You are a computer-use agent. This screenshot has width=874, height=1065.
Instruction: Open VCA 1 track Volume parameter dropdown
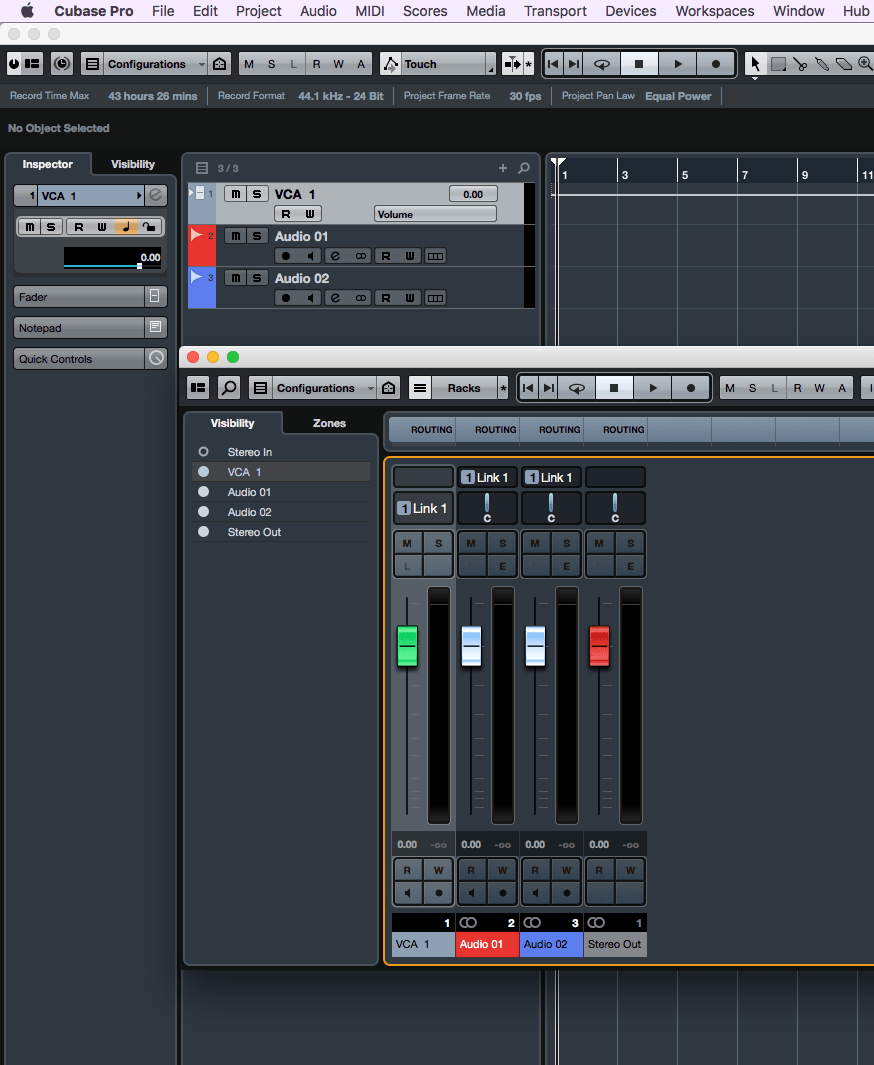click(435, 215)
